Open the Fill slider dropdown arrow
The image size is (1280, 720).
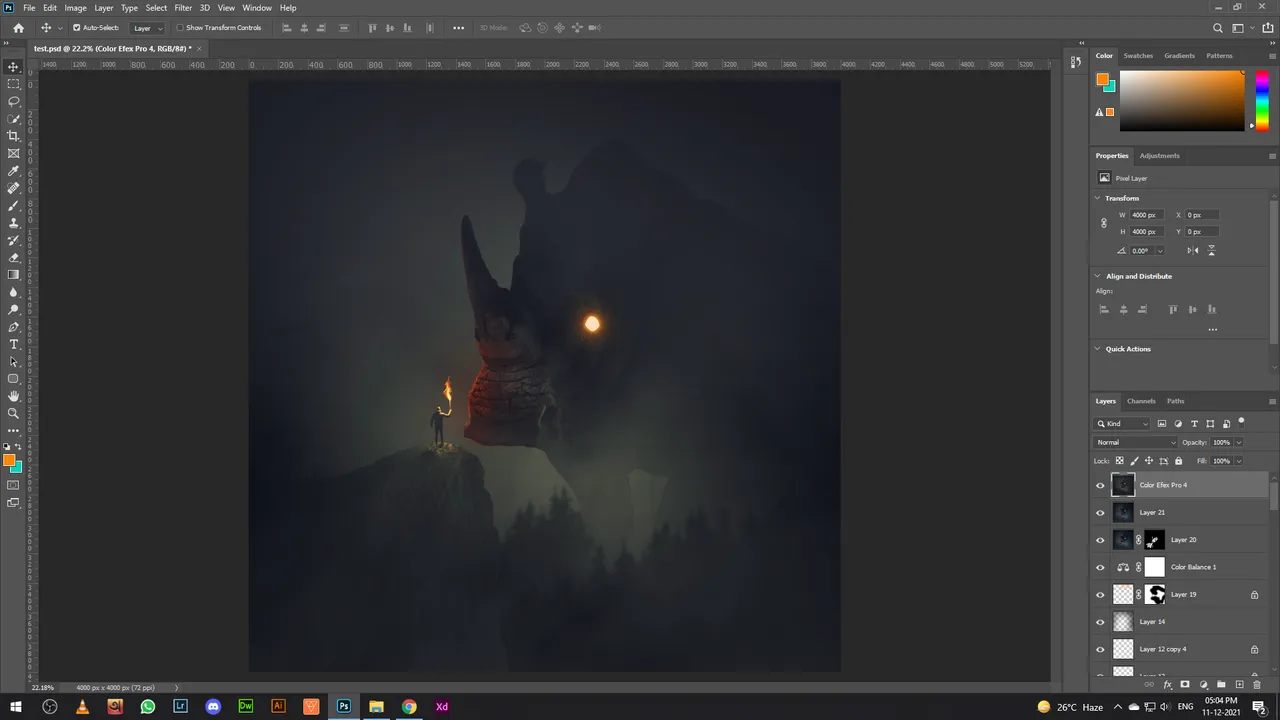[x=1239, y=461]
